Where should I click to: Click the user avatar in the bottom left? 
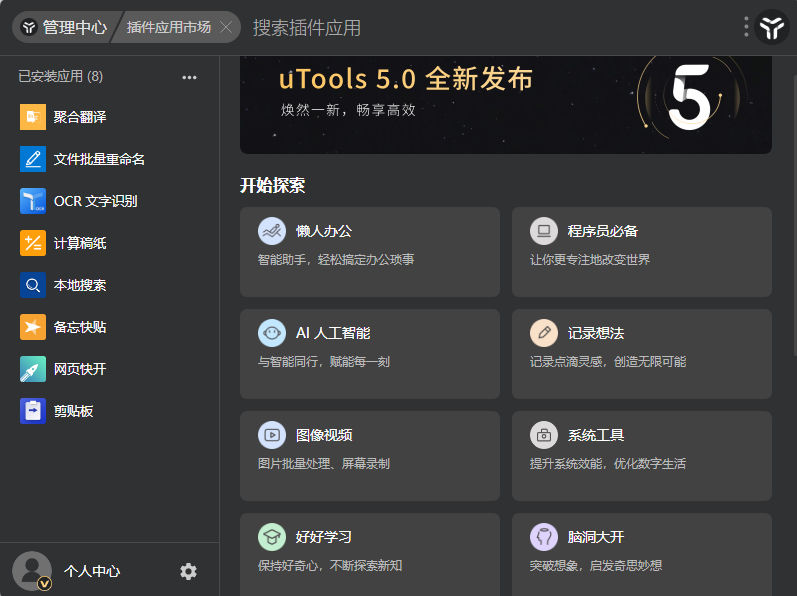32,571
